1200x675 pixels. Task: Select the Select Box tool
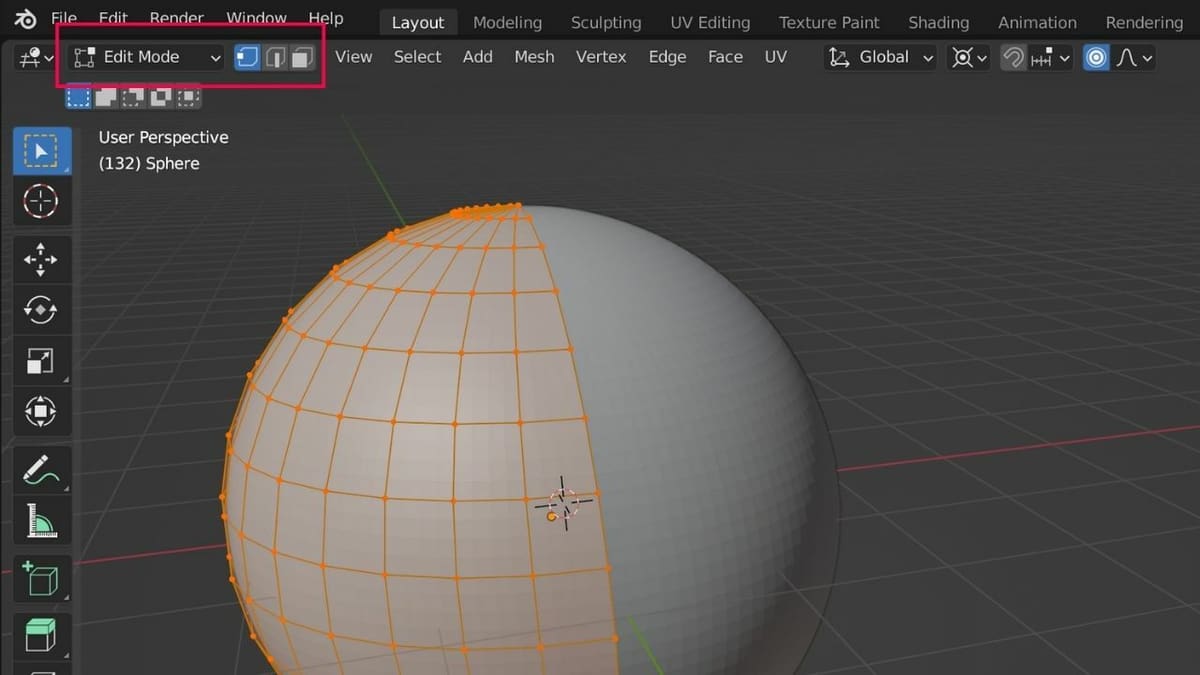point(41,151)
